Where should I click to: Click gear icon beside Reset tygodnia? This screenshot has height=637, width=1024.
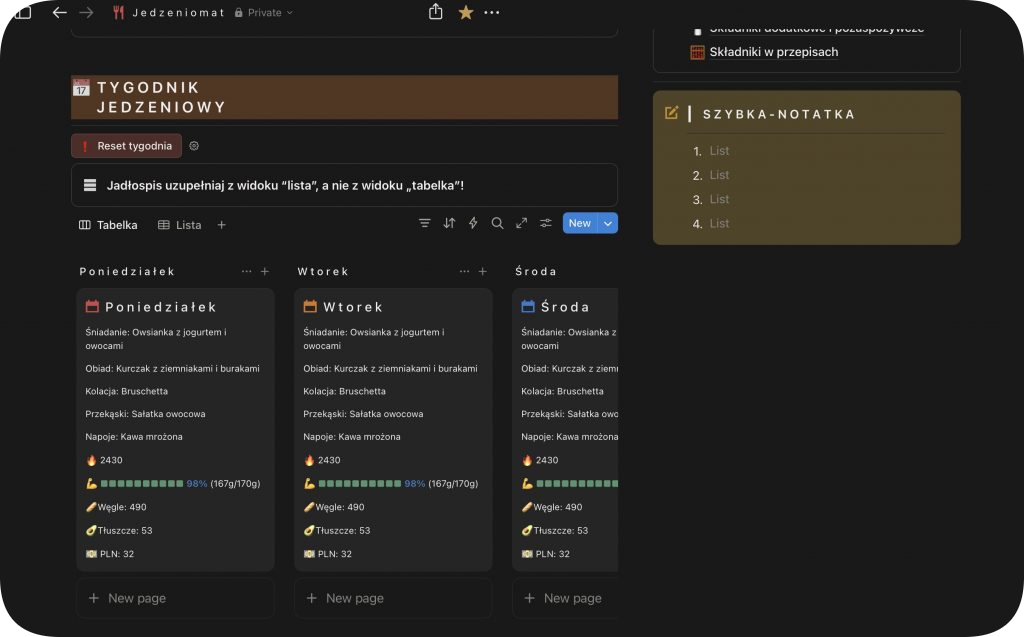[x=194, y=146]
